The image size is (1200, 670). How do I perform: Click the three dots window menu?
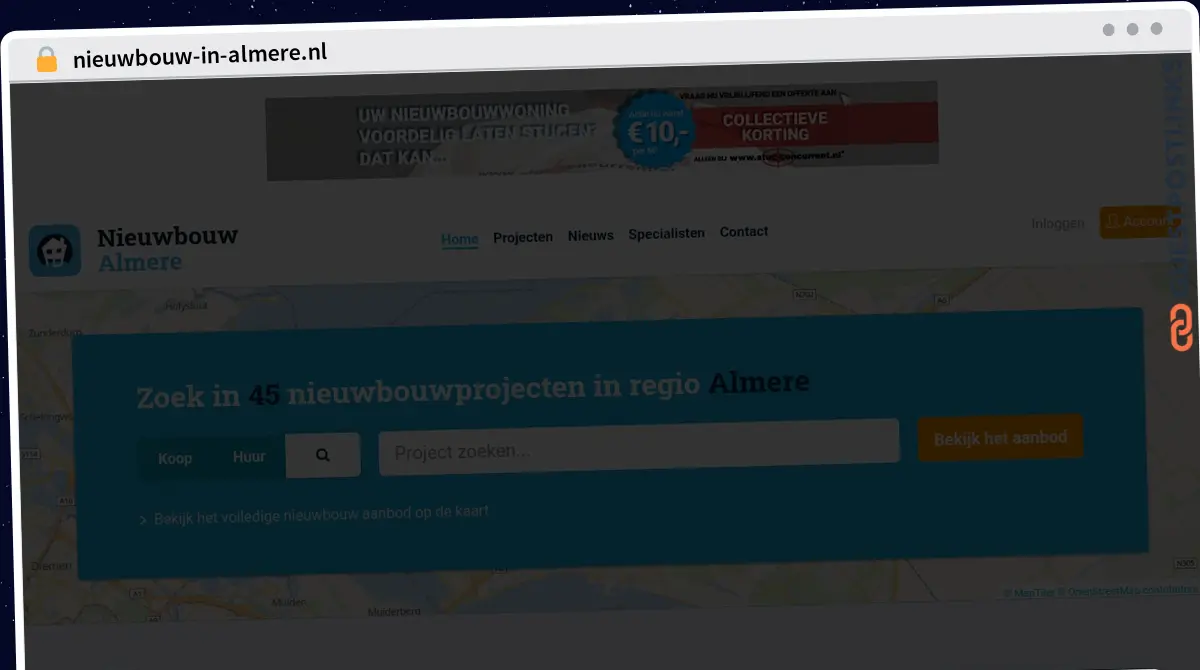coord(1132,30)
